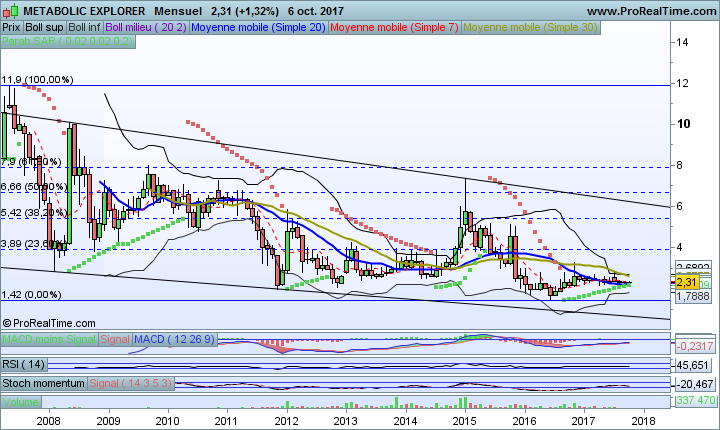Click Moyenne mobile (Simple 30) label
This screenshot has height=430, width=720.
pos(530,28)
